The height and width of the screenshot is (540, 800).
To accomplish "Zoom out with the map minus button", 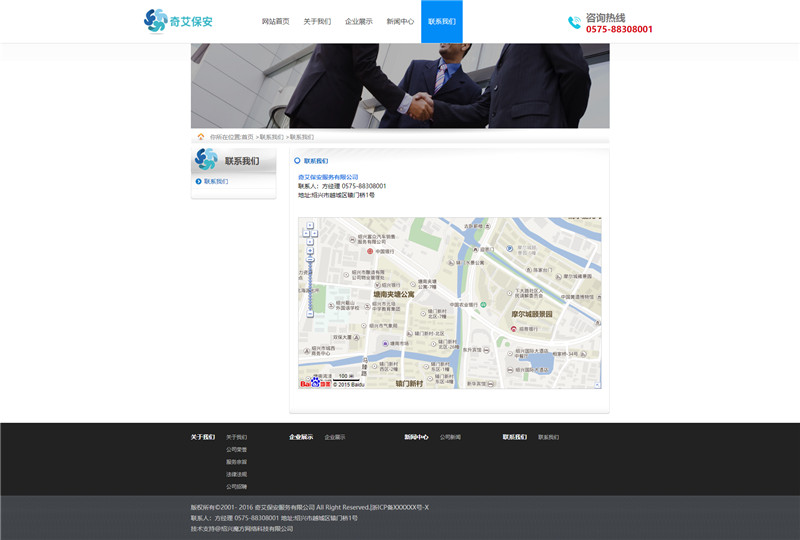I will click(x=310, y=313).
